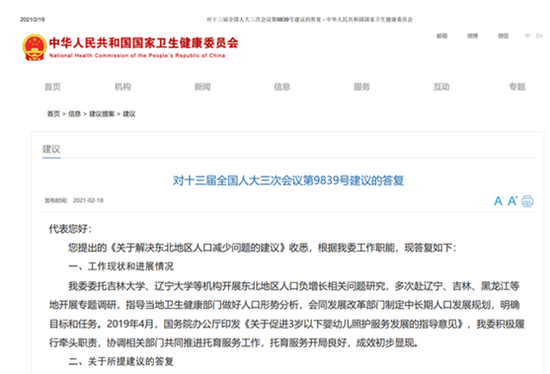This screenshot has width=550, height=374.
Task: Open the 邮箱 link at top right
Action: pos(442,36)
